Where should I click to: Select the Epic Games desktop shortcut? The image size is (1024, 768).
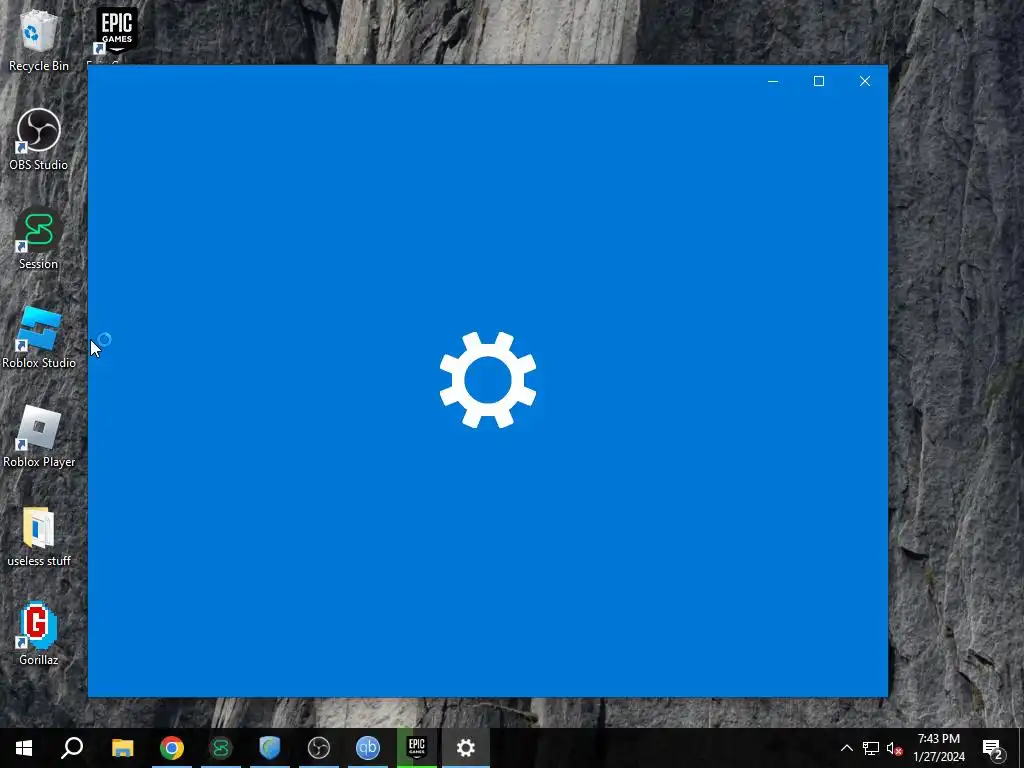(x=116, y=33)
